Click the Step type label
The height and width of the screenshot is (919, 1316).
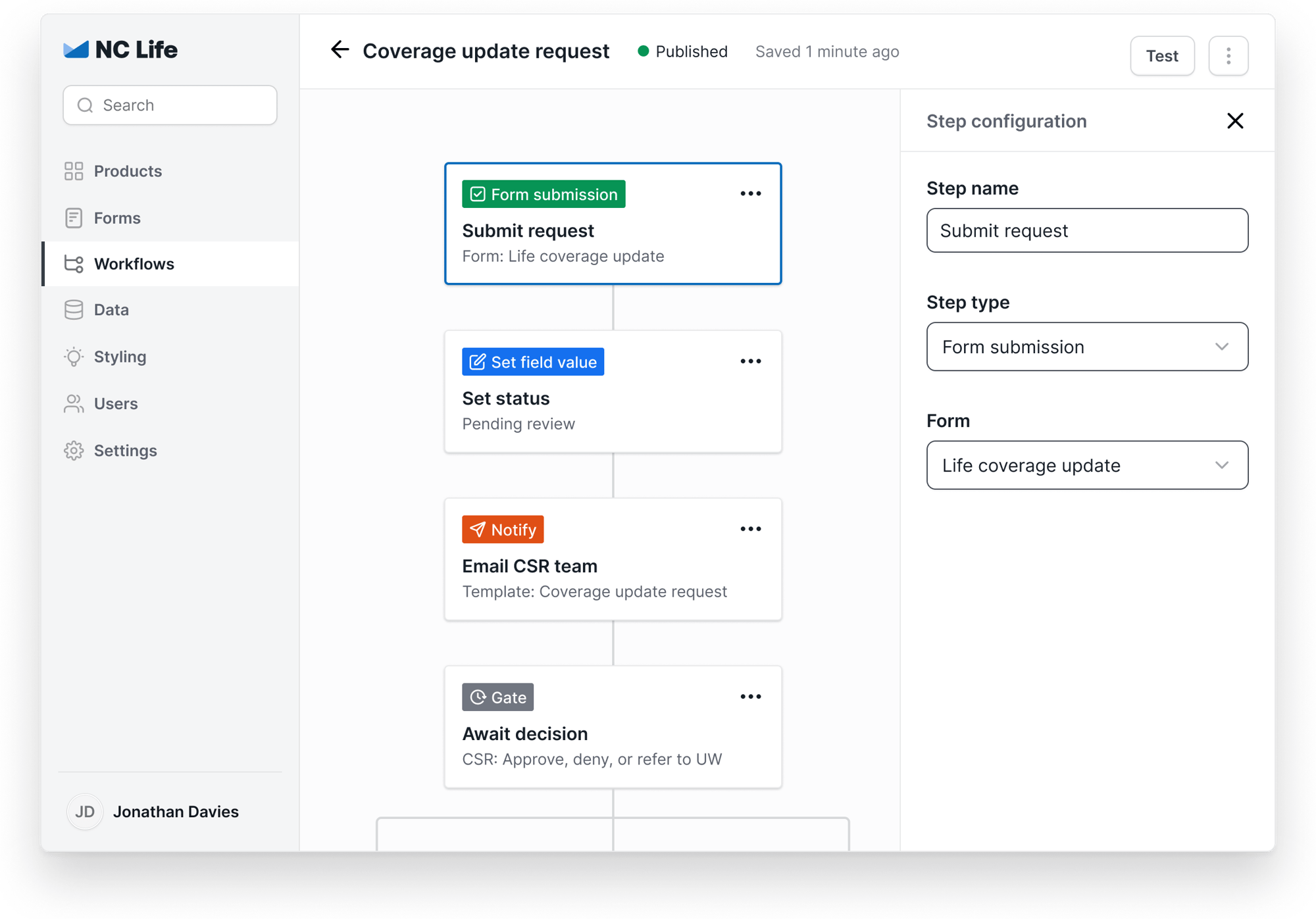click(x=968, y=302)
